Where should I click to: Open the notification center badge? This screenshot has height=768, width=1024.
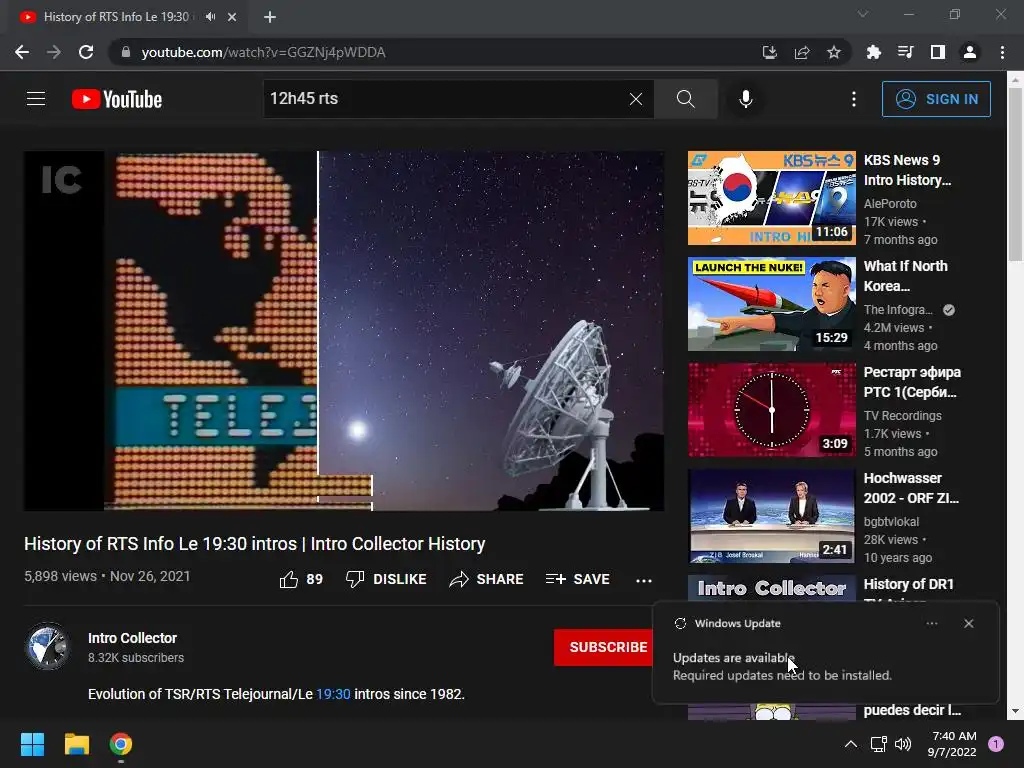[996, 744]
